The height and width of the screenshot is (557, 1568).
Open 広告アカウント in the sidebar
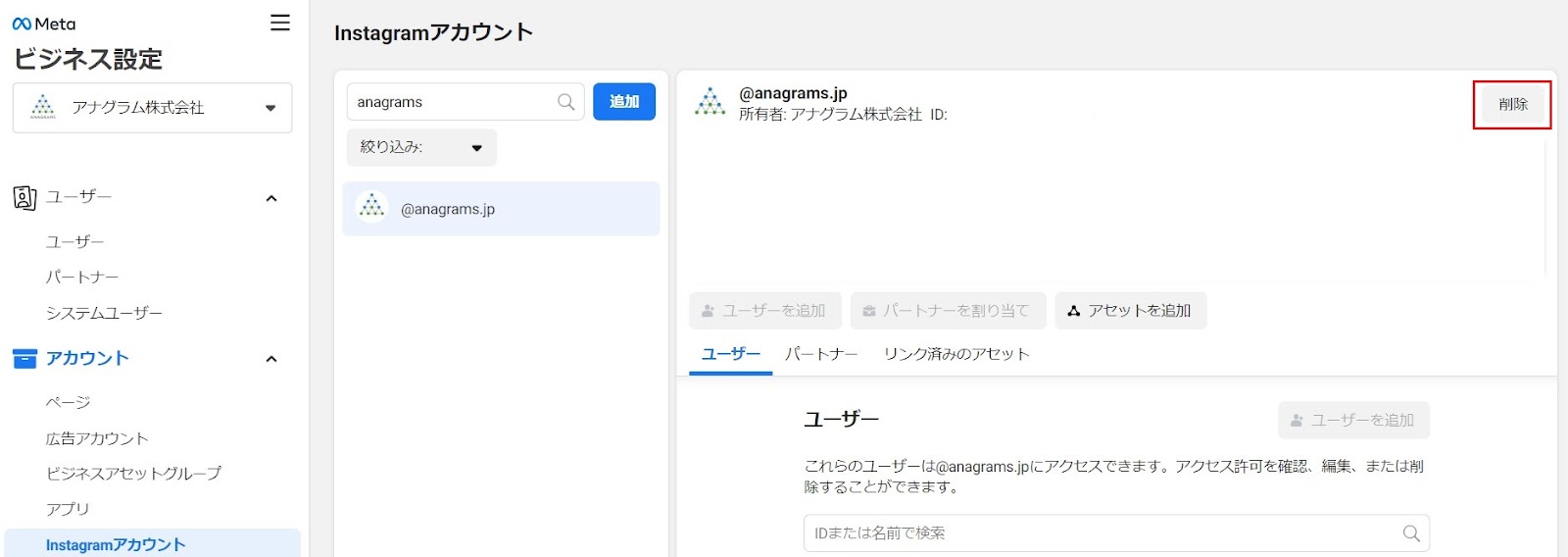97,438
